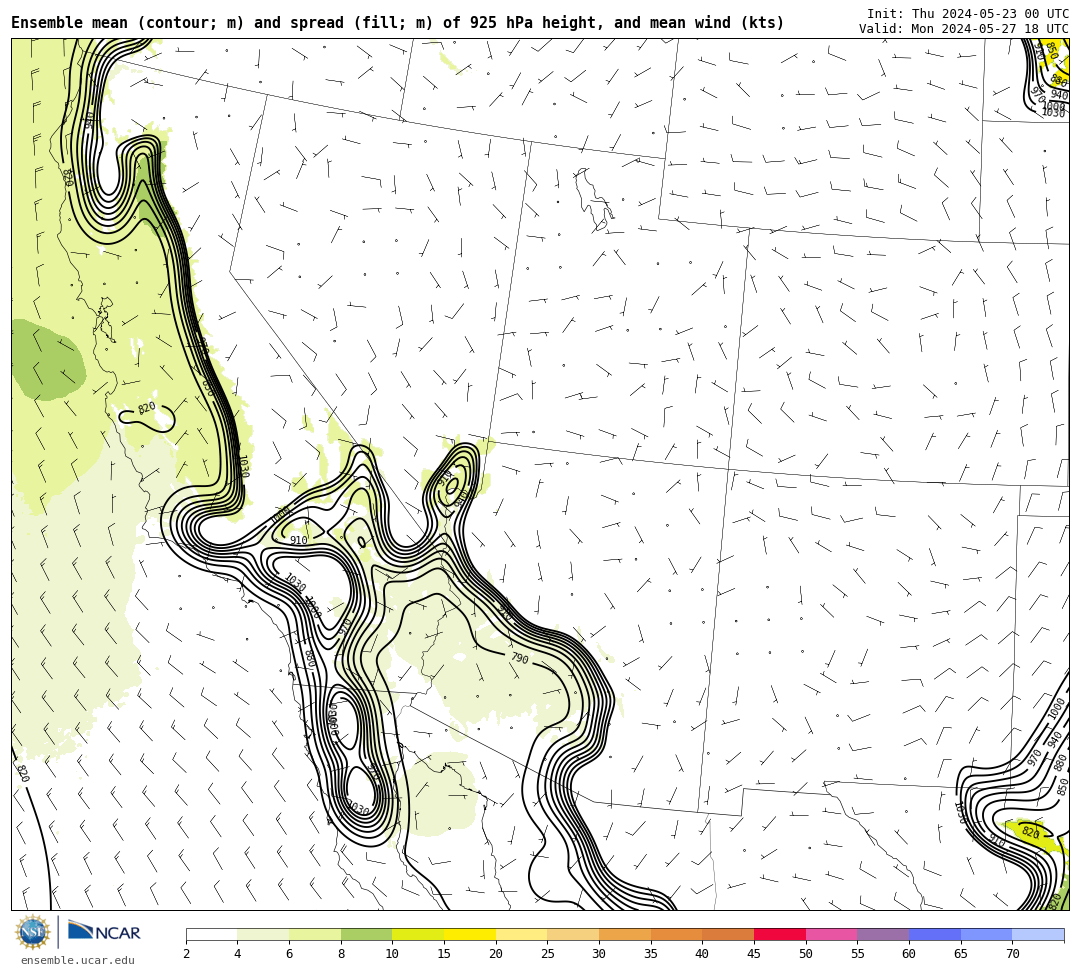Click the blue 60–65 colorbar swatch
Image resolution: width=1080 pixels, height=973 pixels.
pyautogui.click(x=935, y=934)
